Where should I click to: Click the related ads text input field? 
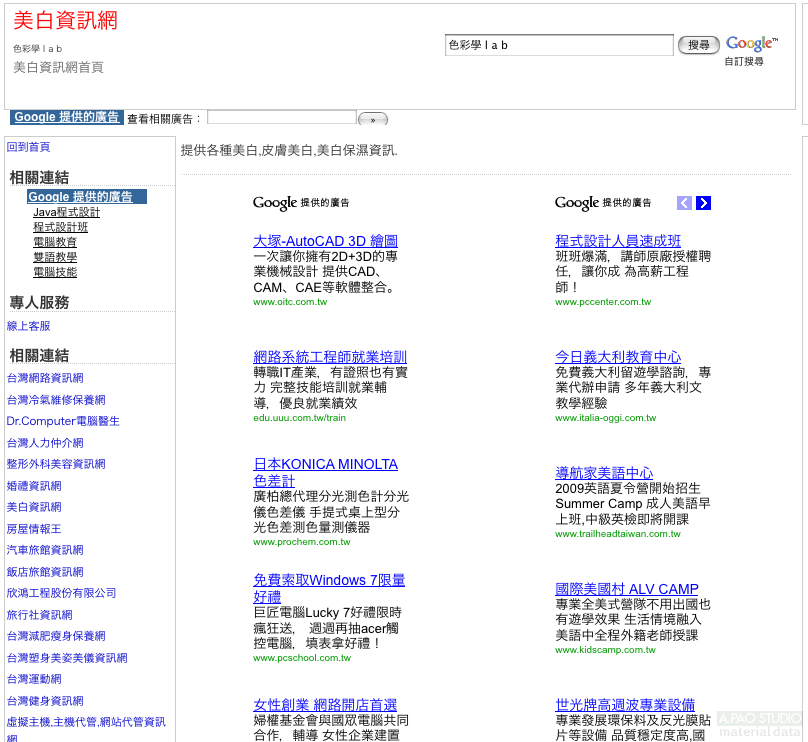coord(281,118)
